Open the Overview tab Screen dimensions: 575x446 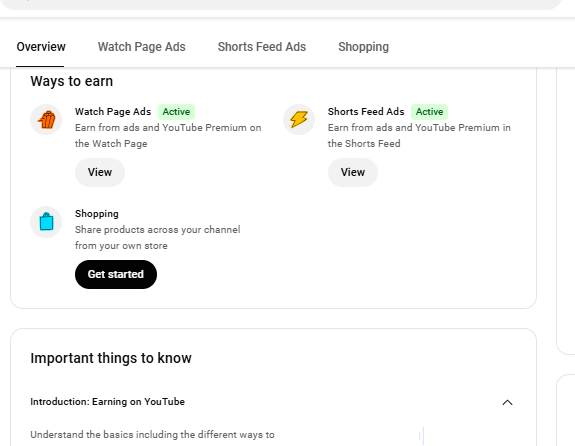[x=41, y=47]
